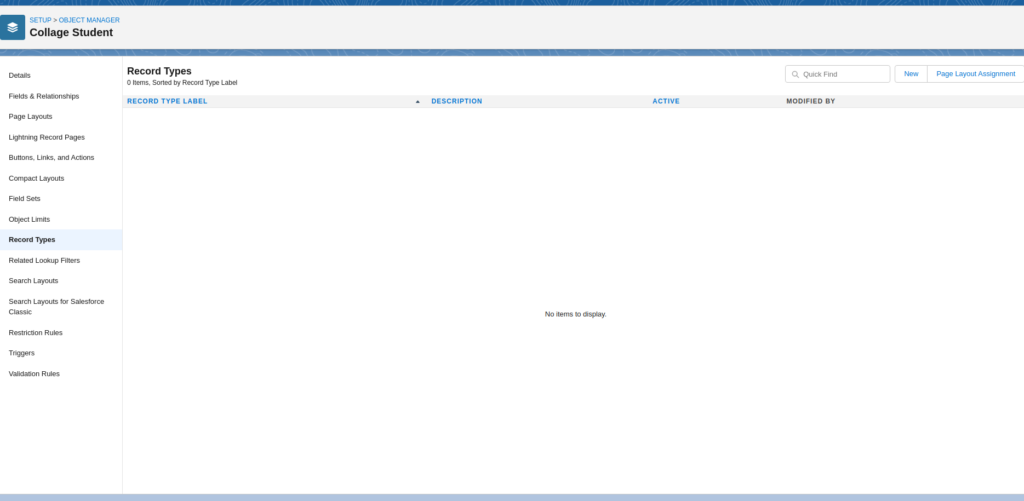The height and width of the screenshot is (501, 1024).
Task: Sort by the Description column header
Action: point(456,101)
